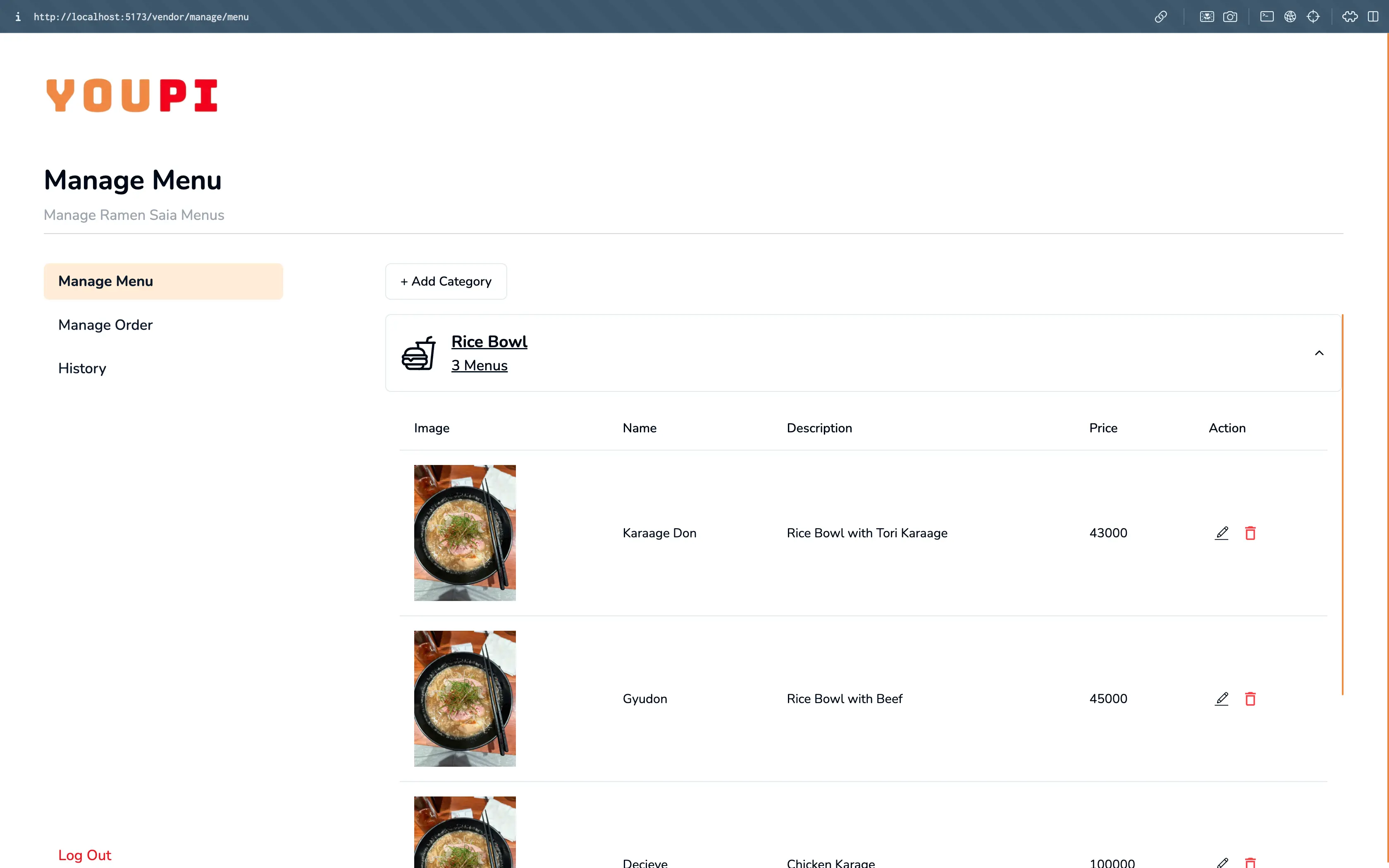1389x868 pixels.
Task: Click the 3 Menus link
Action: (x=479, y=366)
